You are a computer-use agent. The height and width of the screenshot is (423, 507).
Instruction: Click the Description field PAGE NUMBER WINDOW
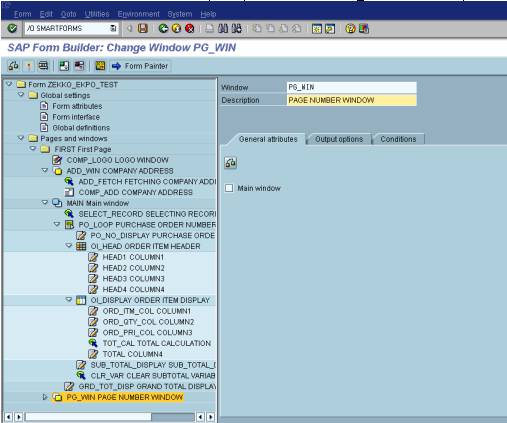(x=351, y=100)
